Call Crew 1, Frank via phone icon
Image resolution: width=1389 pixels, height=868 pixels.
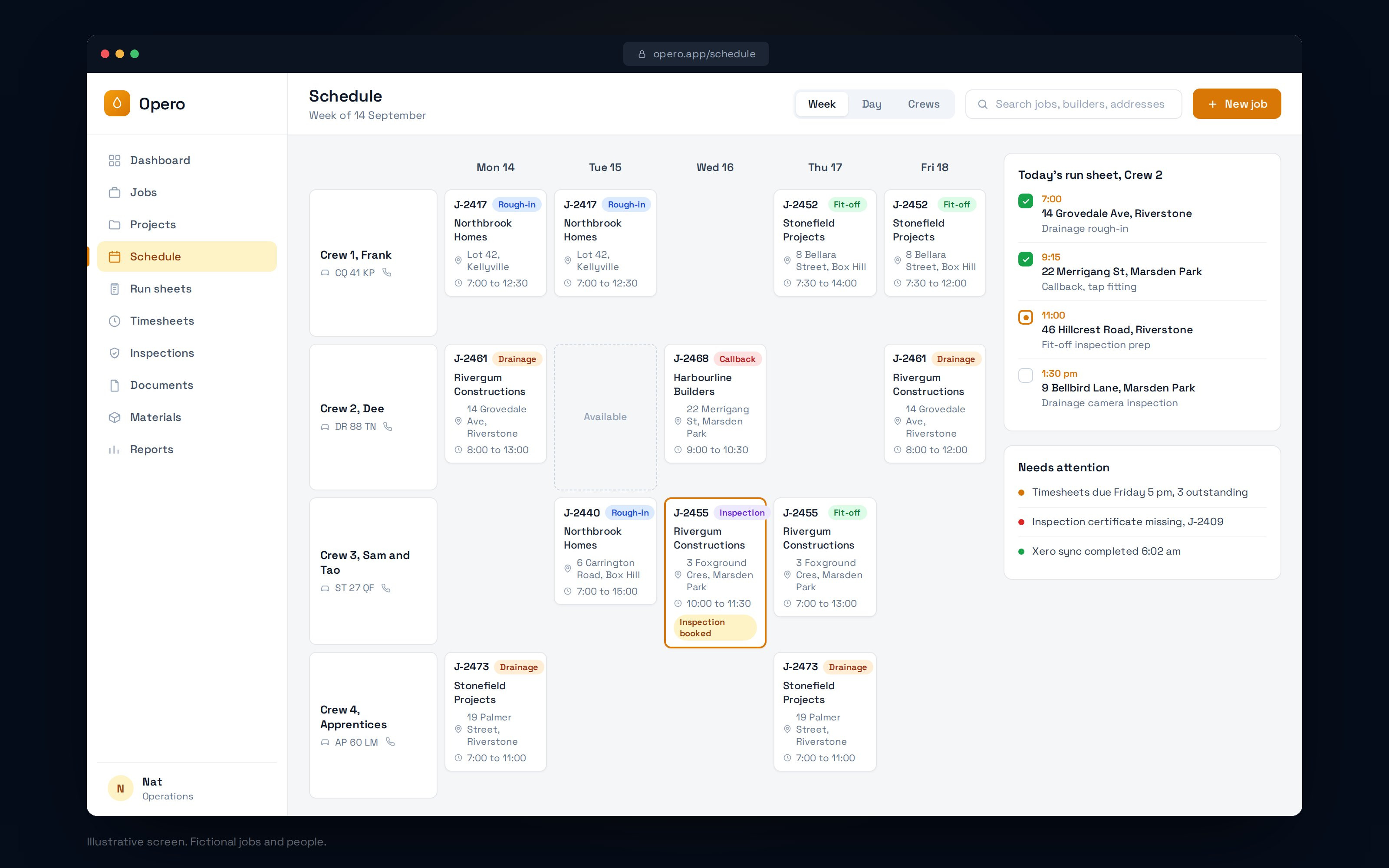pyautogui.click(x=388, y=272)
